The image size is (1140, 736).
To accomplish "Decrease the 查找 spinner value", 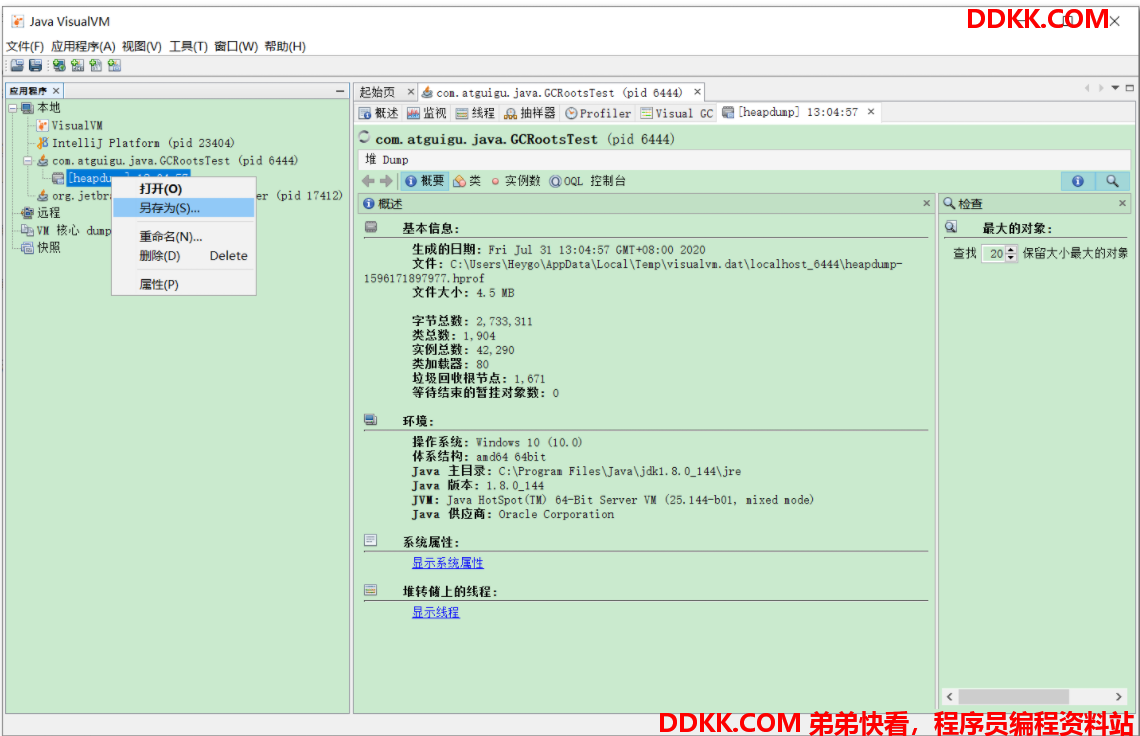I will [1011, 257].
